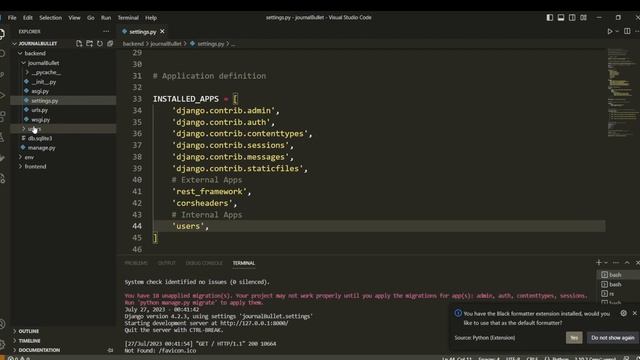Create a new file in JOURNALBULLET explorer
The image size is (640, 360).
click(x=79, y=43)
